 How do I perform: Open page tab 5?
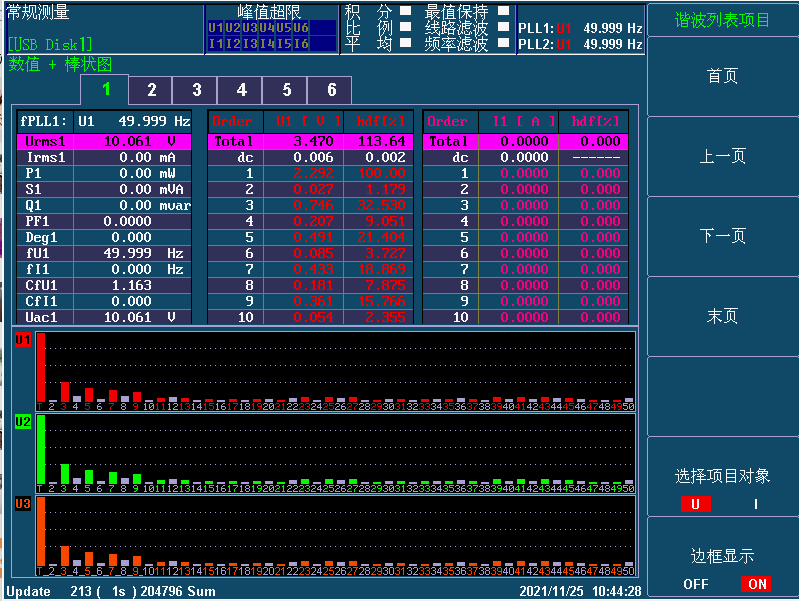[x=287, y=90]
